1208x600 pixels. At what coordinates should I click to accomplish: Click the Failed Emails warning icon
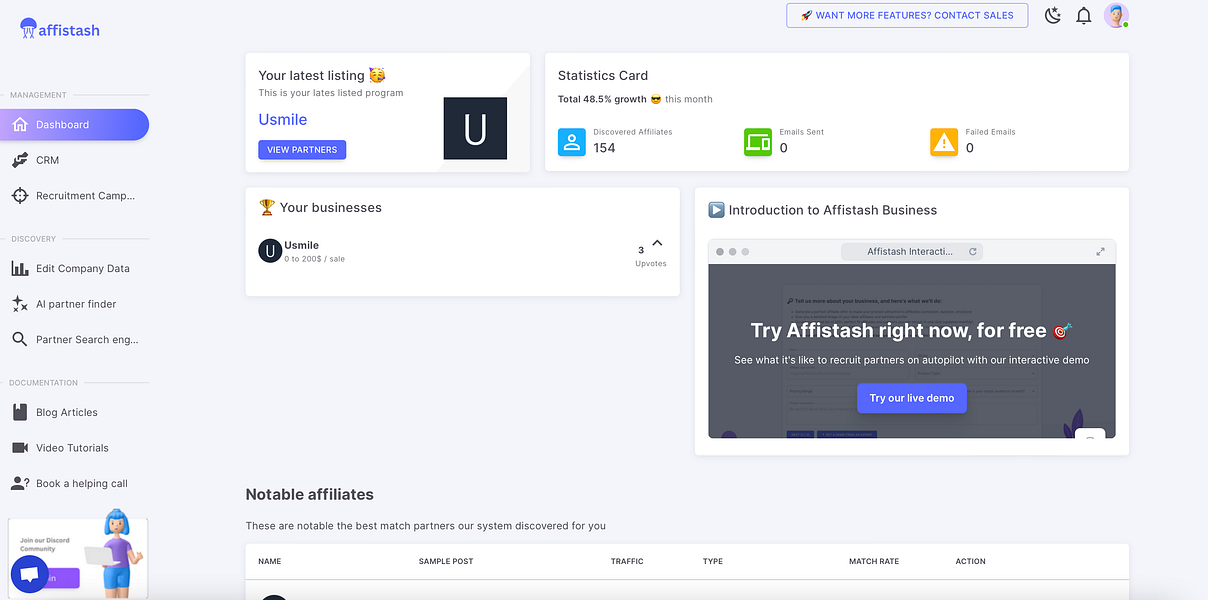coord(944,142)
